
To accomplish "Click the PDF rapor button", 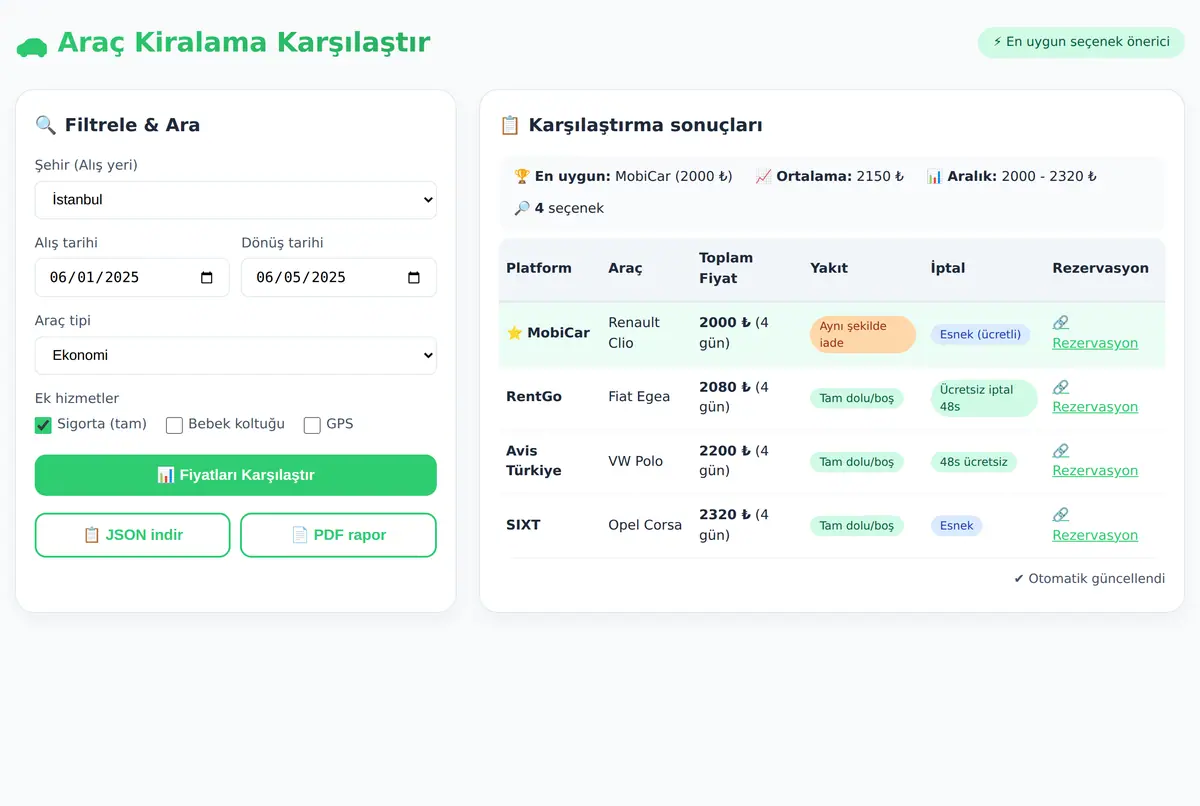I will 338,535.
